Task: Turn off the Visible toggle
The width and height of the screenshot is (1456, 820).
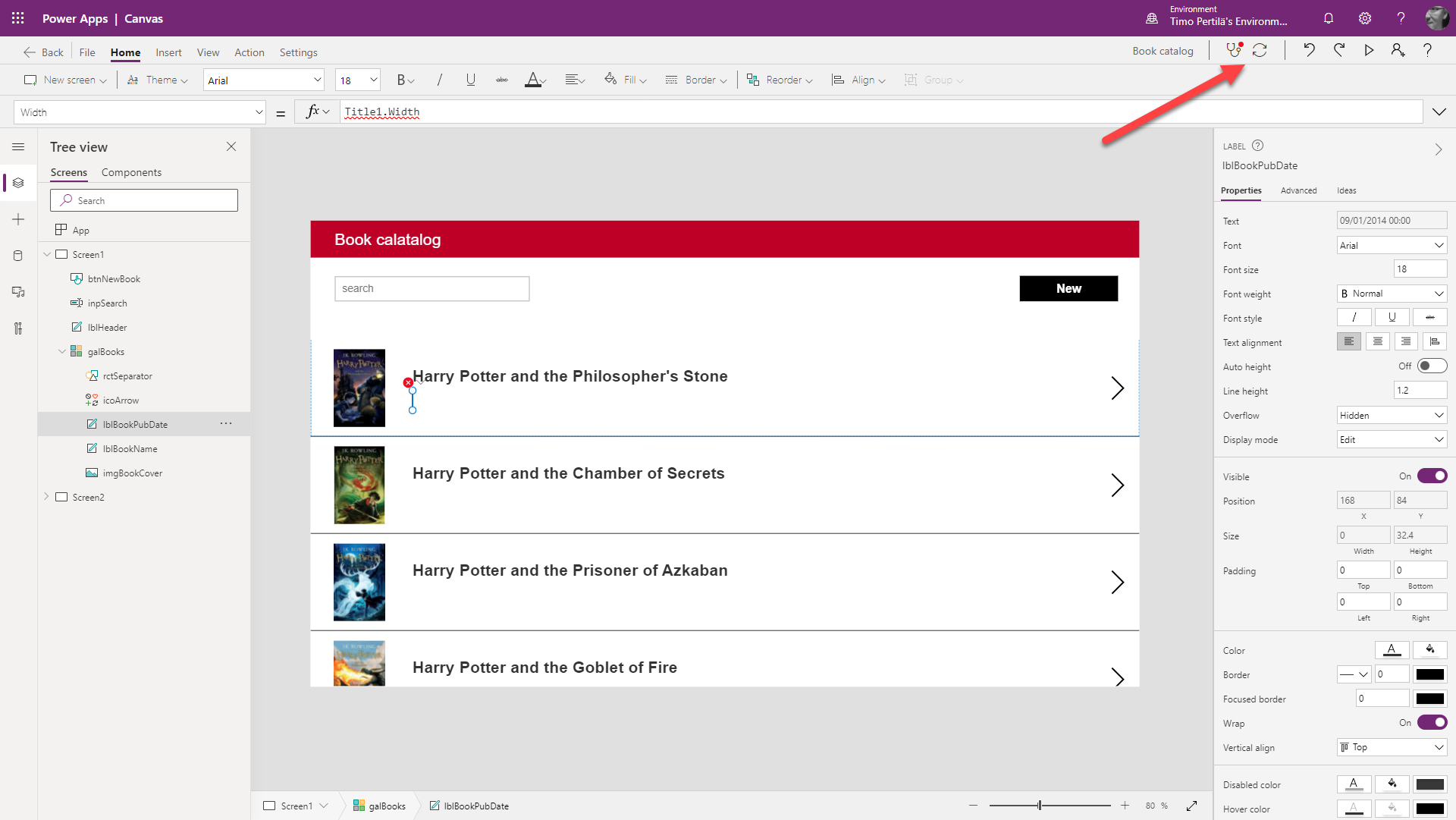Action: point(1432,476)
